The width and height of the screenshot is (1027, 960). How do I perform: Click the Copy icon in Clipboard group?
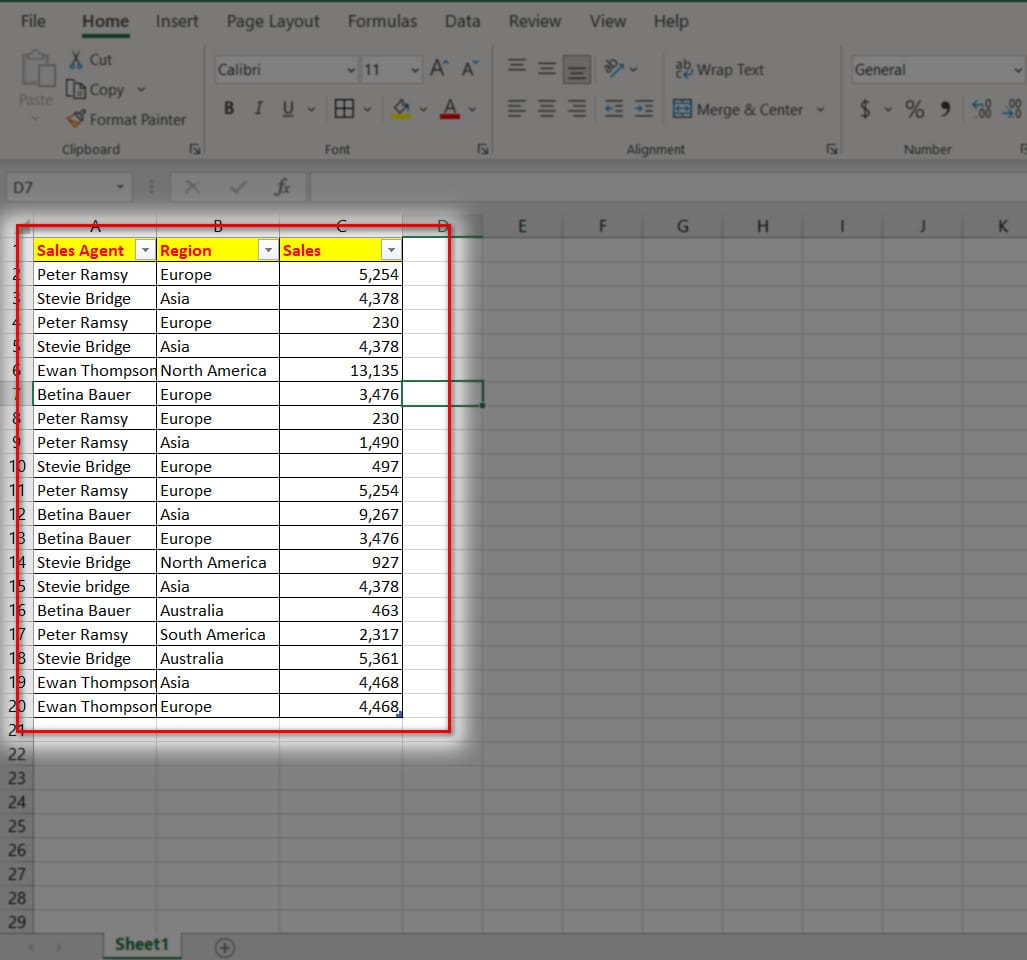coord(76,90)
